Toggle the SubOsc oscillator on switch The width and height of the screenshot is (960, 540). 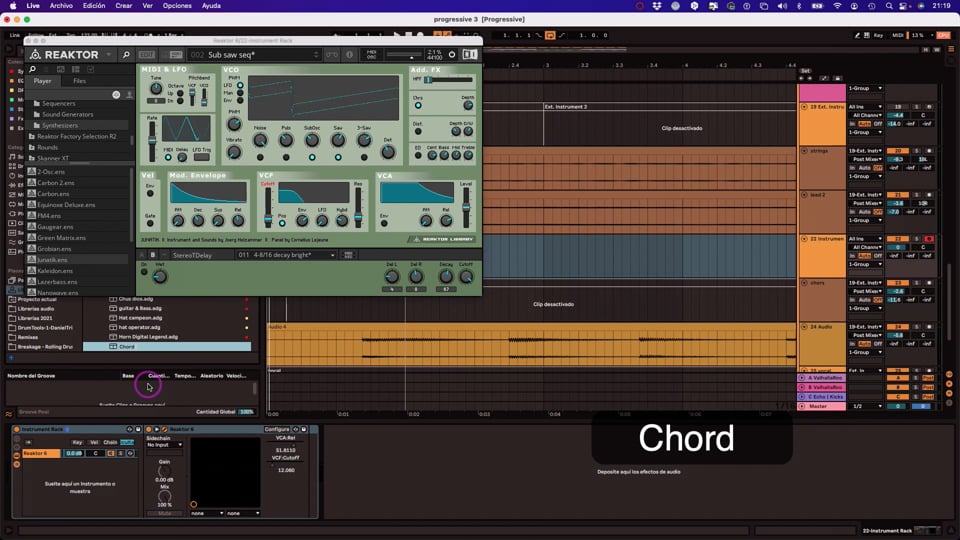[312, 157]
